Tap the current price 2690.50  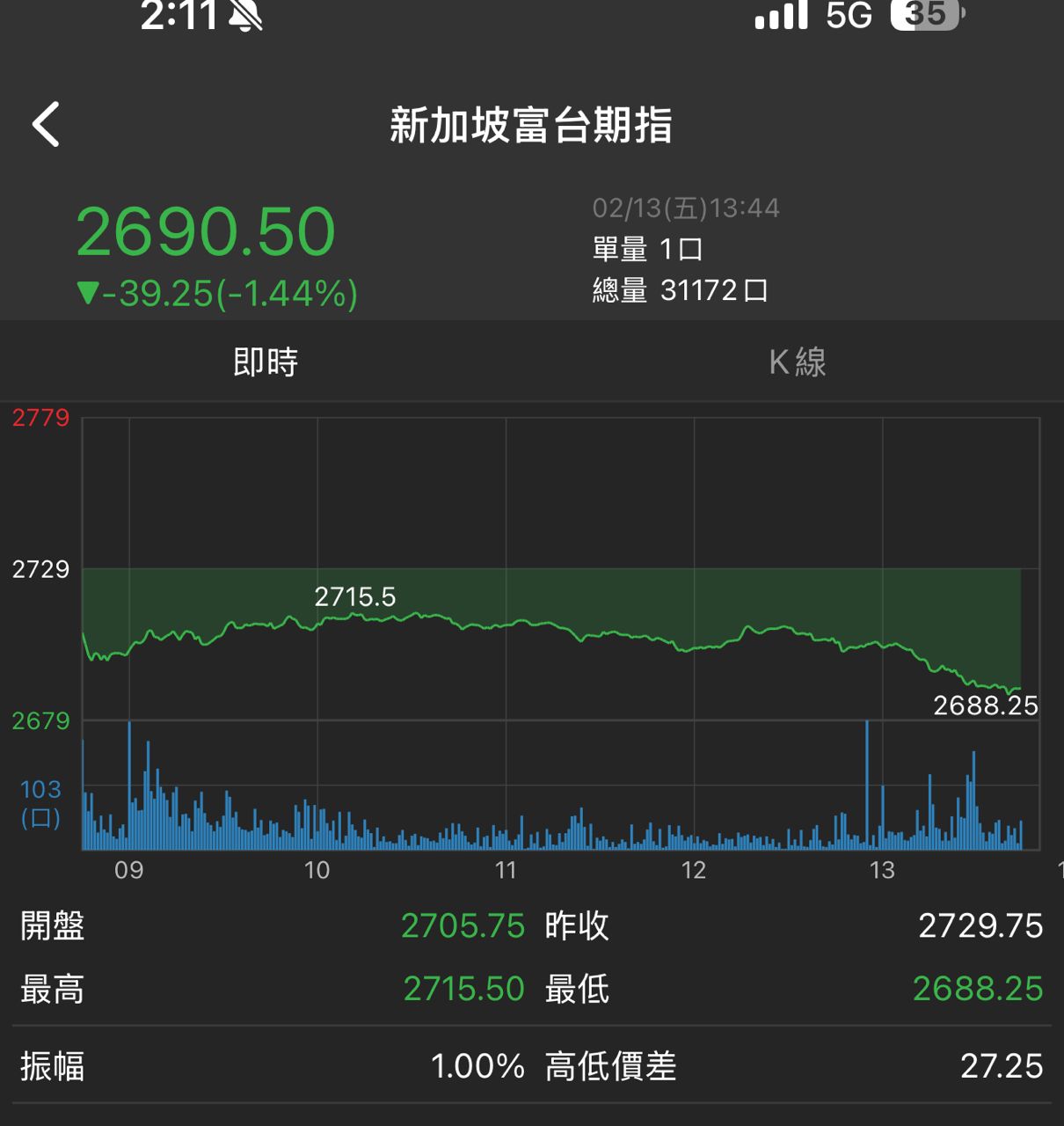[x=206, y=232]
